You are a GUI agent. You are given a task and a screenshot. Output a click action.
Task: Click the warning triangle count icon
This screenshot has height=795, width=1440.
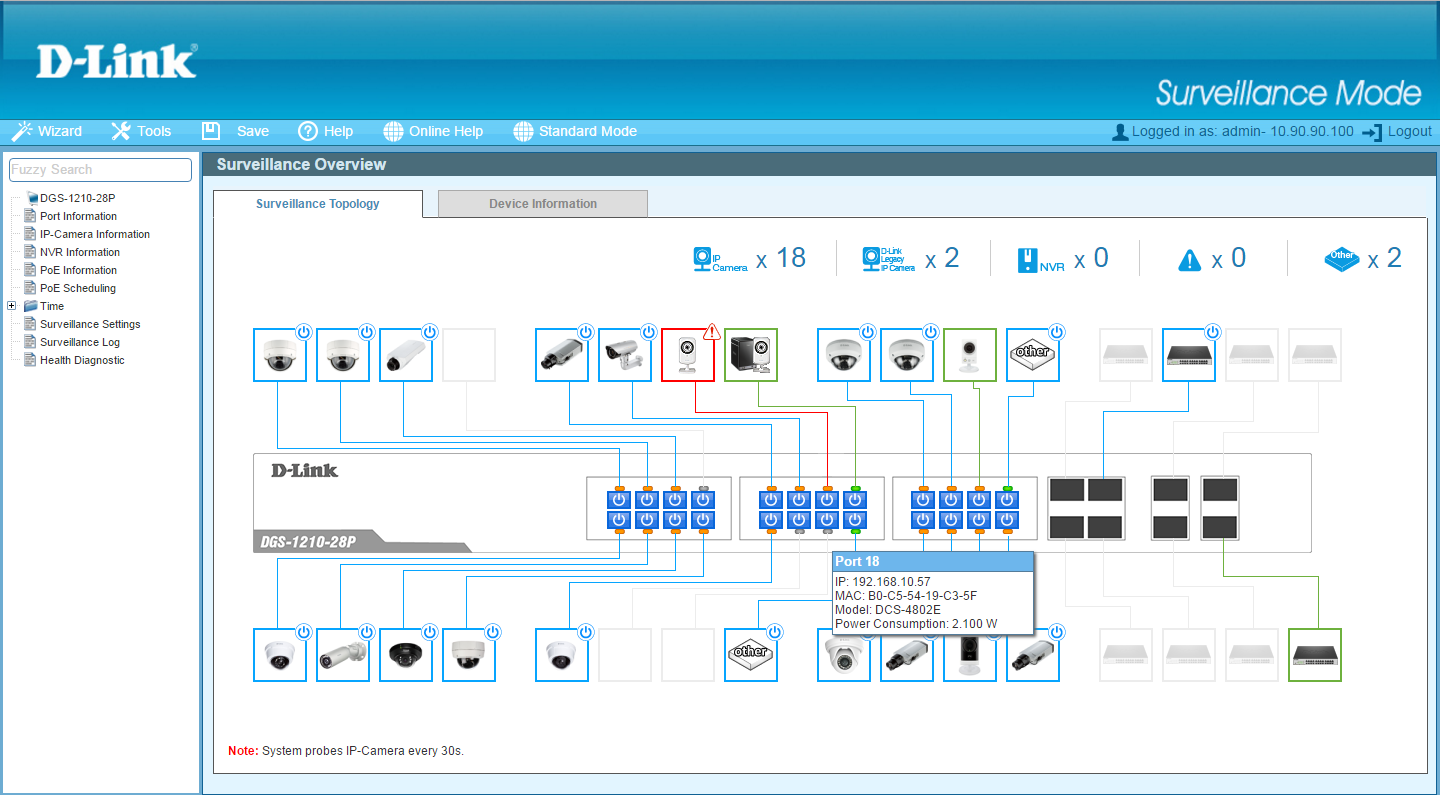1189,260
